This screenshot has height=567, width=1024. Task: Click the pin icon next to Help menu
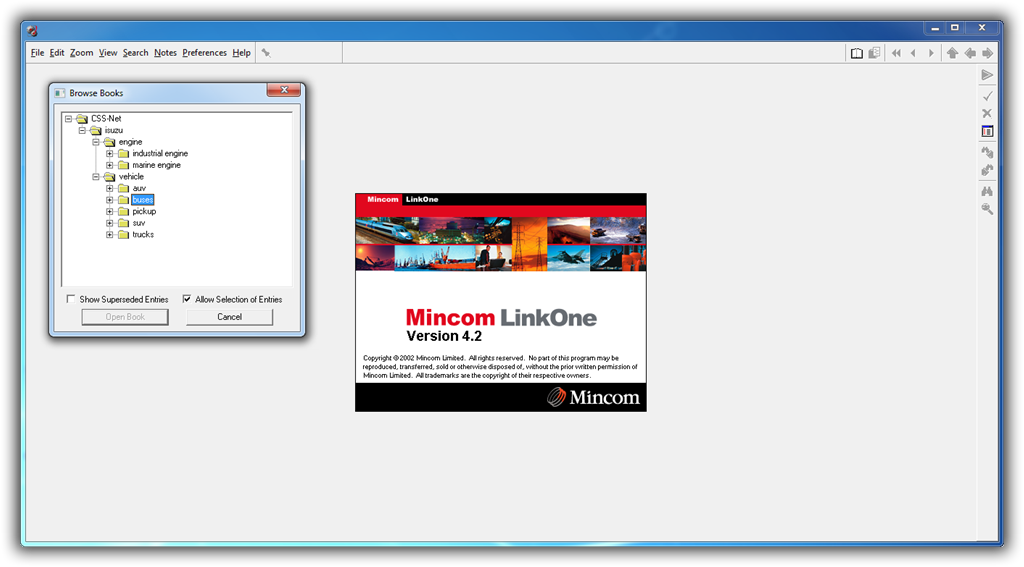(266, 53)
